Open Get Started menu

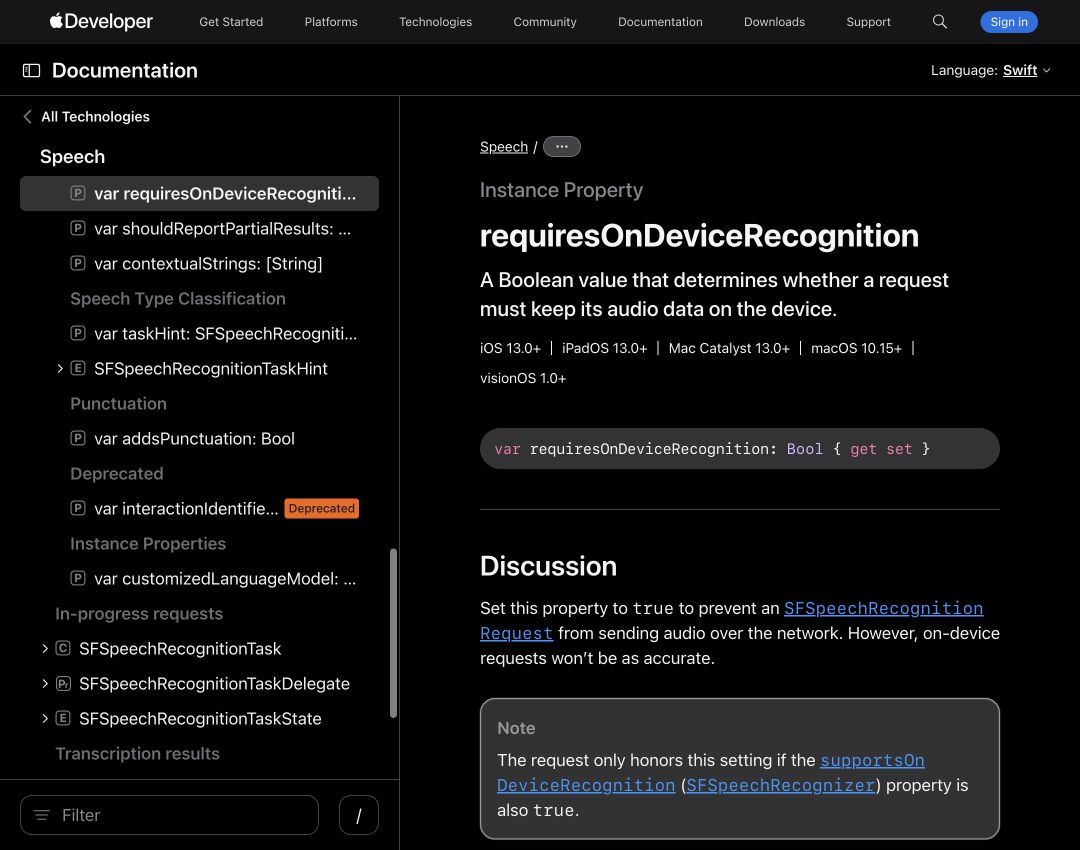point(231,22)
